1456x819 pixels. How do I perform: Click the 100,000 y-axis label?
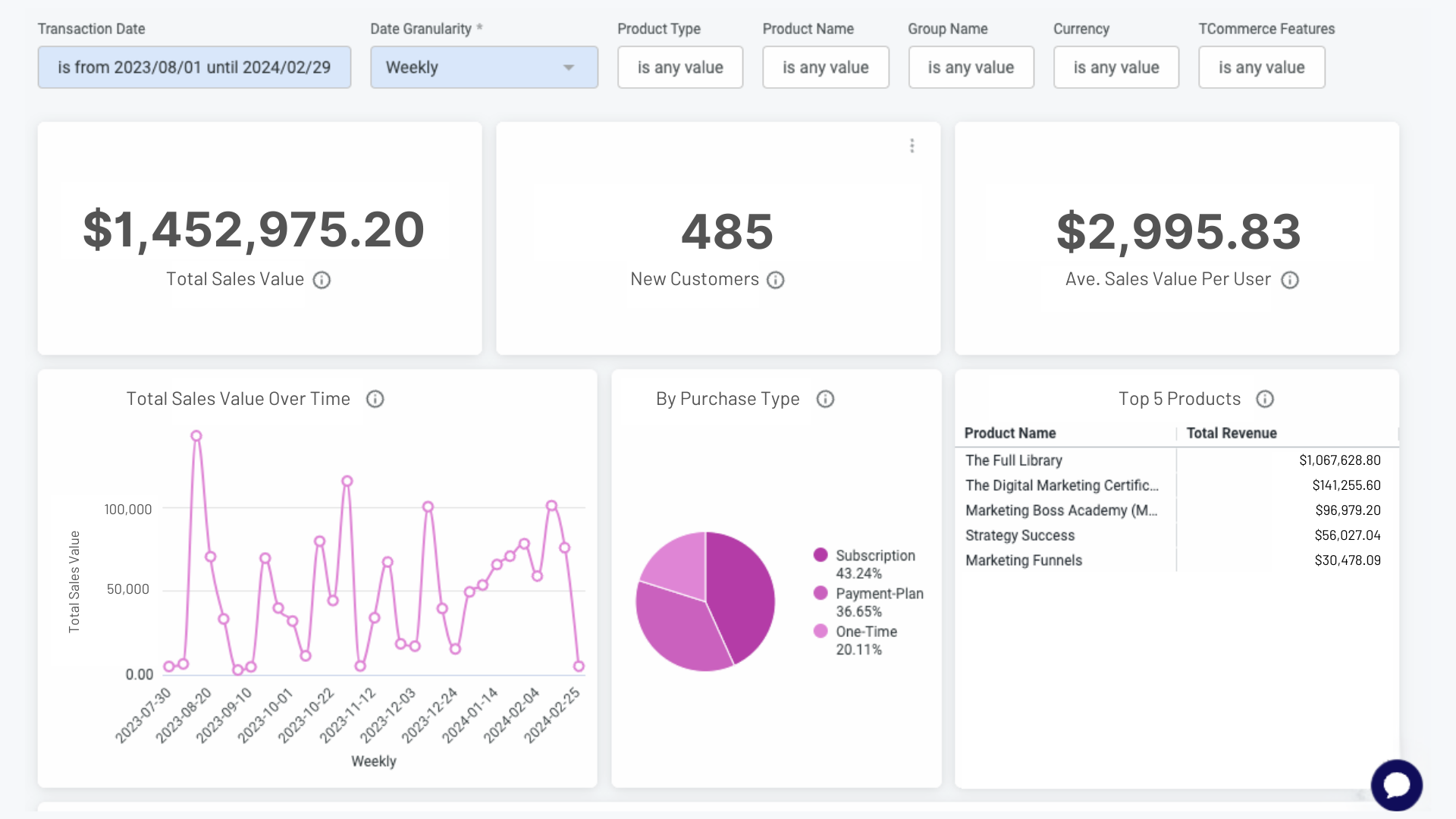pos(127,510)
